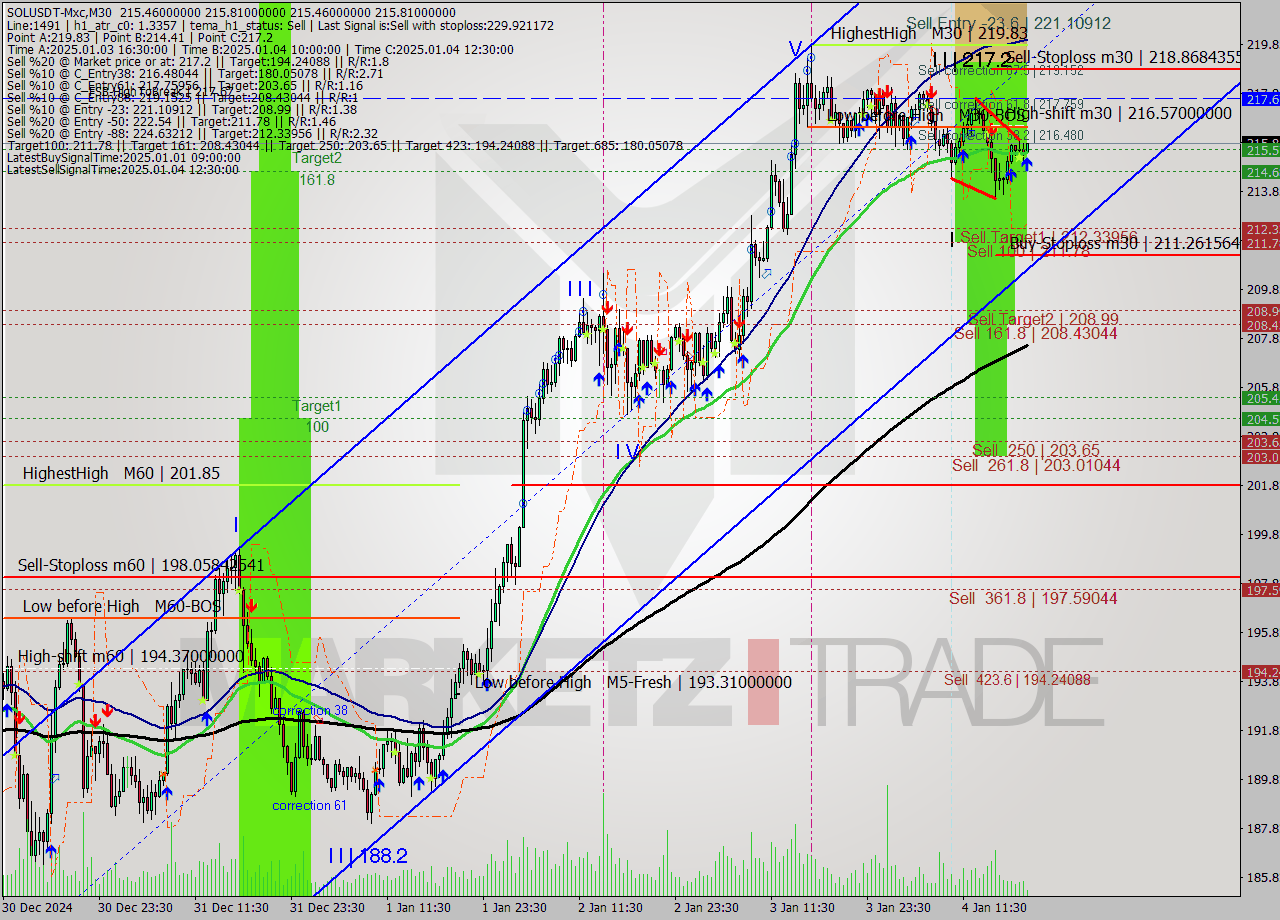Click the red 212.3 price axis tag
This screenshot has height=920, width=1280.
click(x=1261, y=229)
